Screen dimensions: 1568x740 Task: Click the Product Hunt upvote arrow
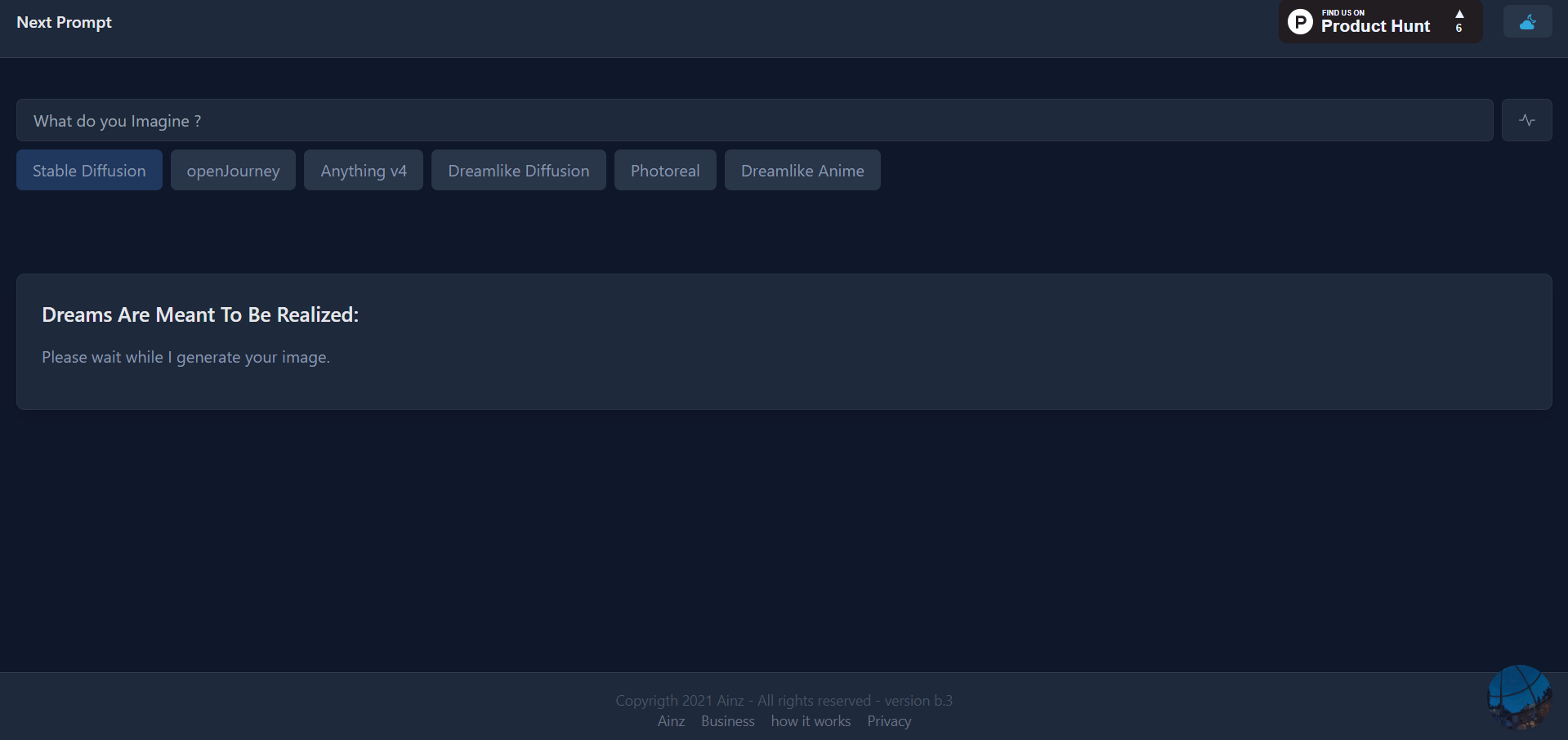tap(1459, 14)
